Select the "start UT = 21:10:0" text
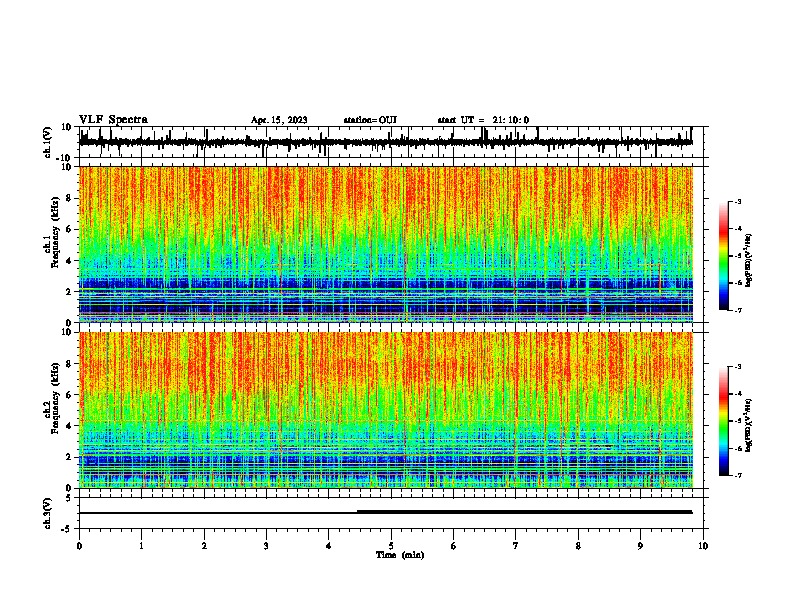 pyautogui.click(x=483, y=120)
